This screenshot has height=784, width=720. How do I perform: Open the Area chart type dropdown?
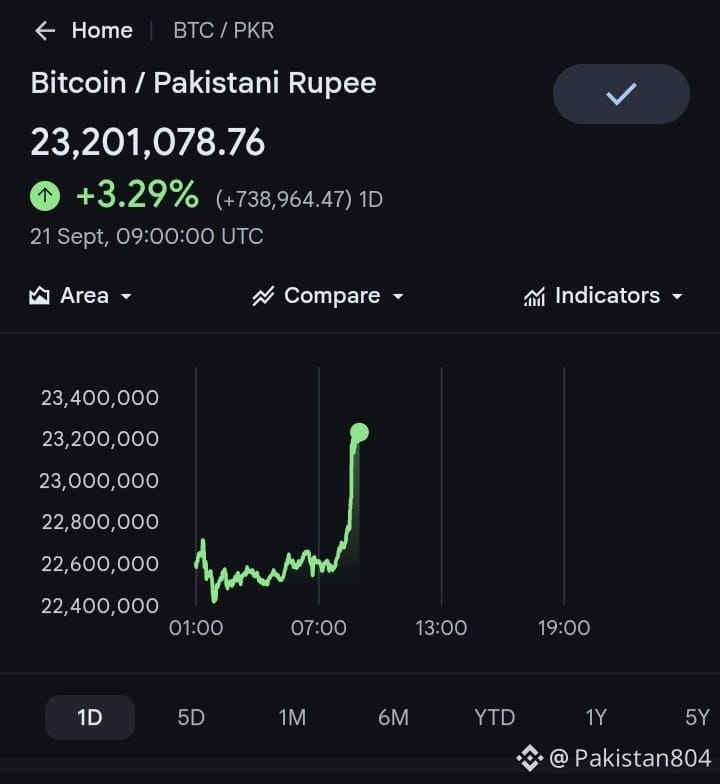[126, 296]
